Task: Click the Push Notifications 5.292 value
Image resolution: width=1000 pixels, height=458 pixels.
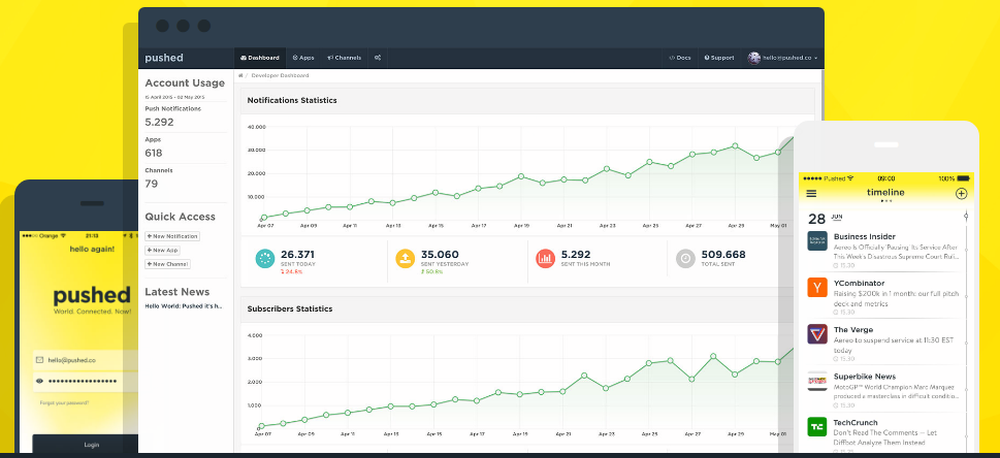Action: tap(159, 122)
